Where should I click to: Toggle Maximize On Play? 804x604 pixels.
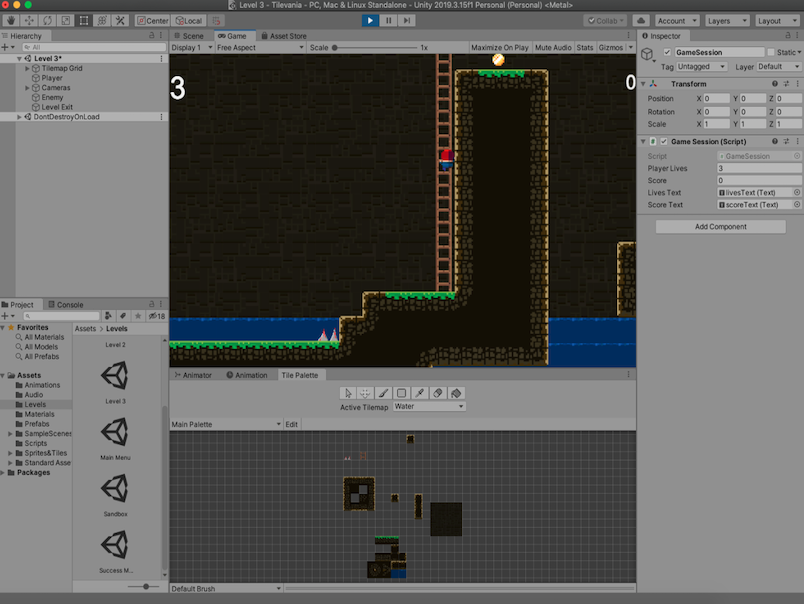(499, 47)
